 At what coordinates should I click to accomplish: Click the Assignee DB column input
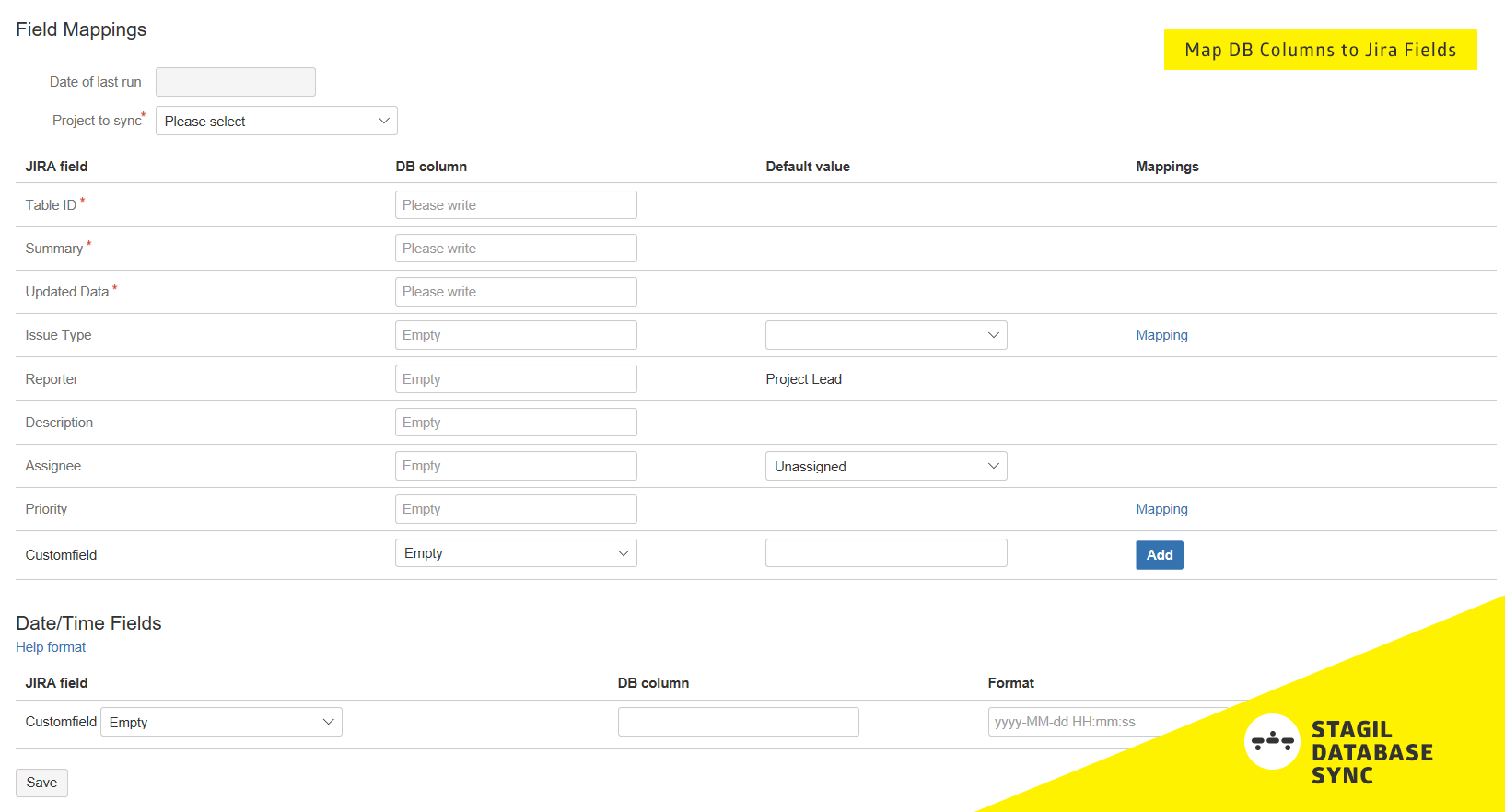(x=516, y=466)
